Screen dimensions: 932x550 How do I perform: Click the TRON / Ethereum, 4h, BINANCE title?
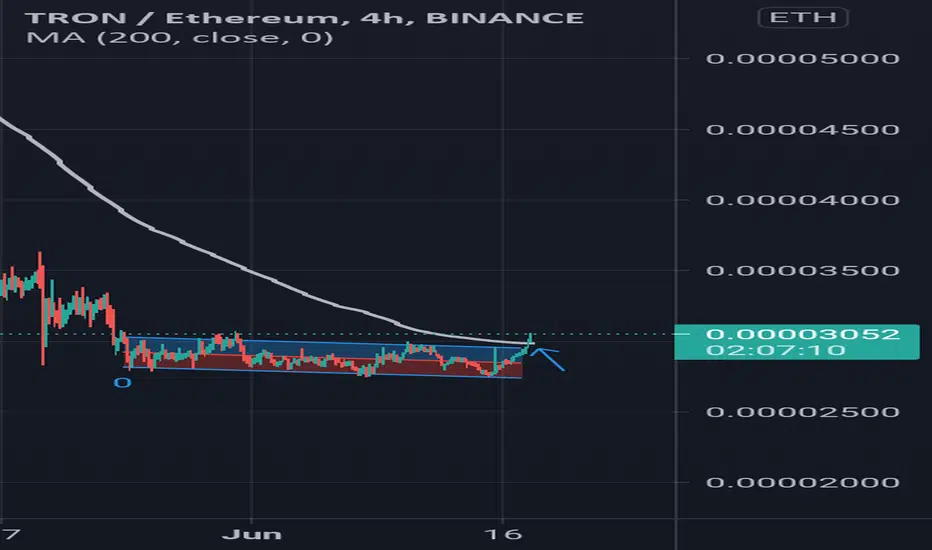[304, 17]
